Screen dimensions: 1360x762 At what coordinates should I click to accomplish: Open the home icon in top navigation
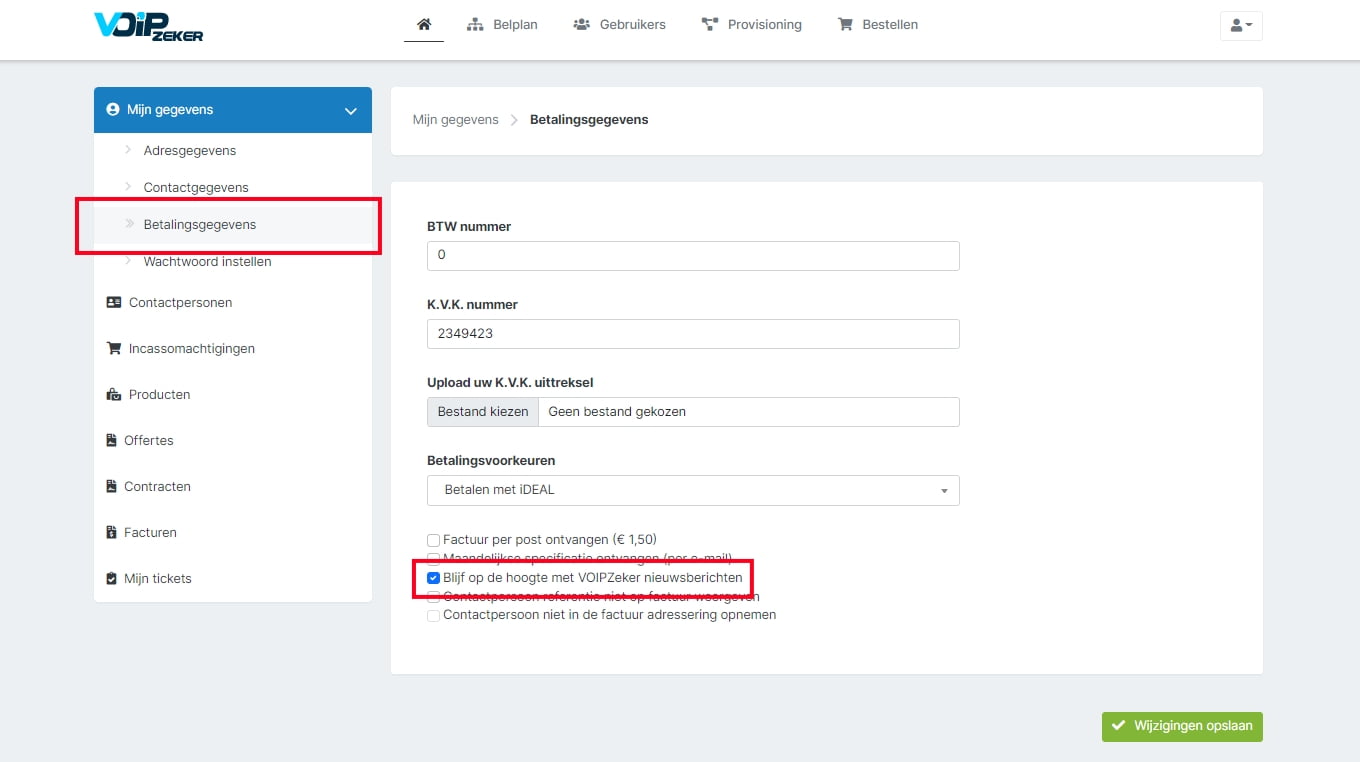point(424,24)
